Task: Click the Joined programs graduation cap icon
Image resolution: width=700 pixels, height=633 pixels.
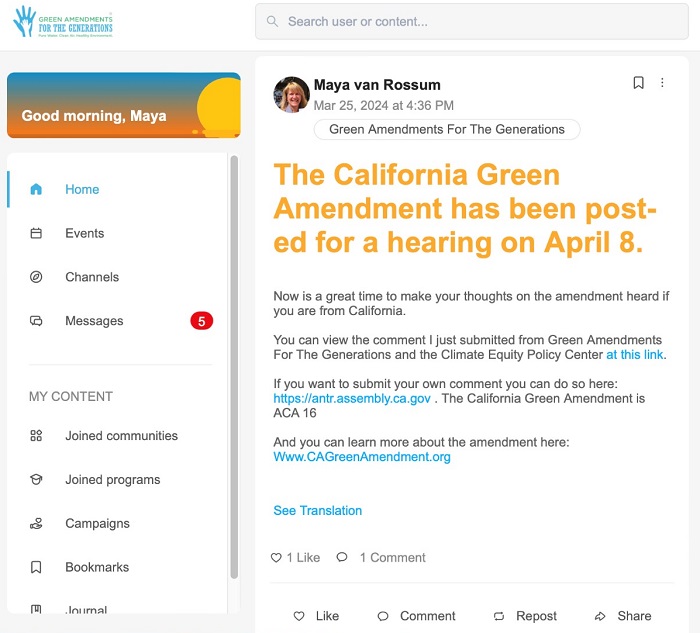Action: [36, 480]
